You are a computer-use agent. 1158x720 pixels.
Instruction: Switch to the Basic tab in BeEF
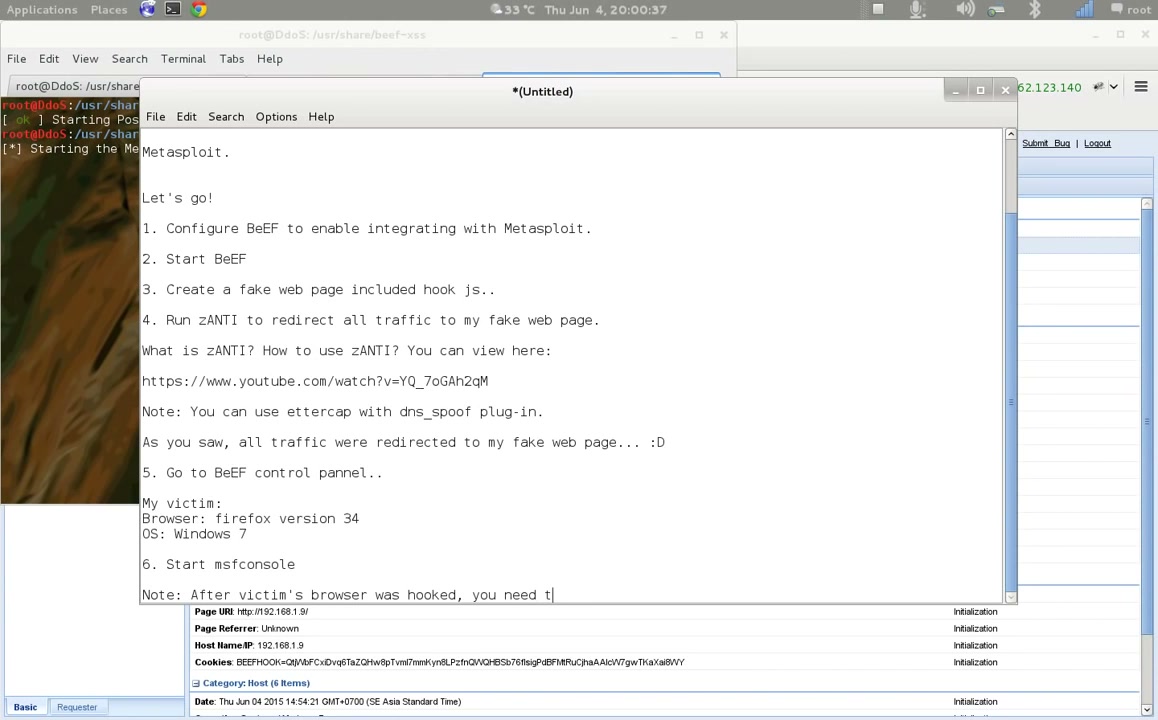(25, 707)
